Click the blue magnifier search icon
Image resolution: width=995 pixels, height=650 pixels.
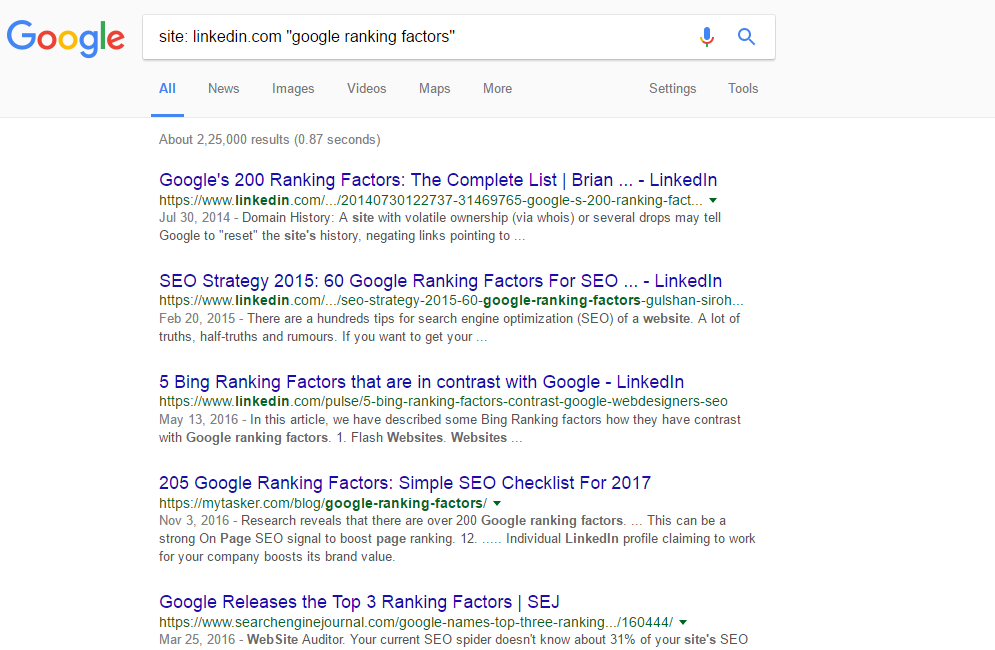pos(746,37)
